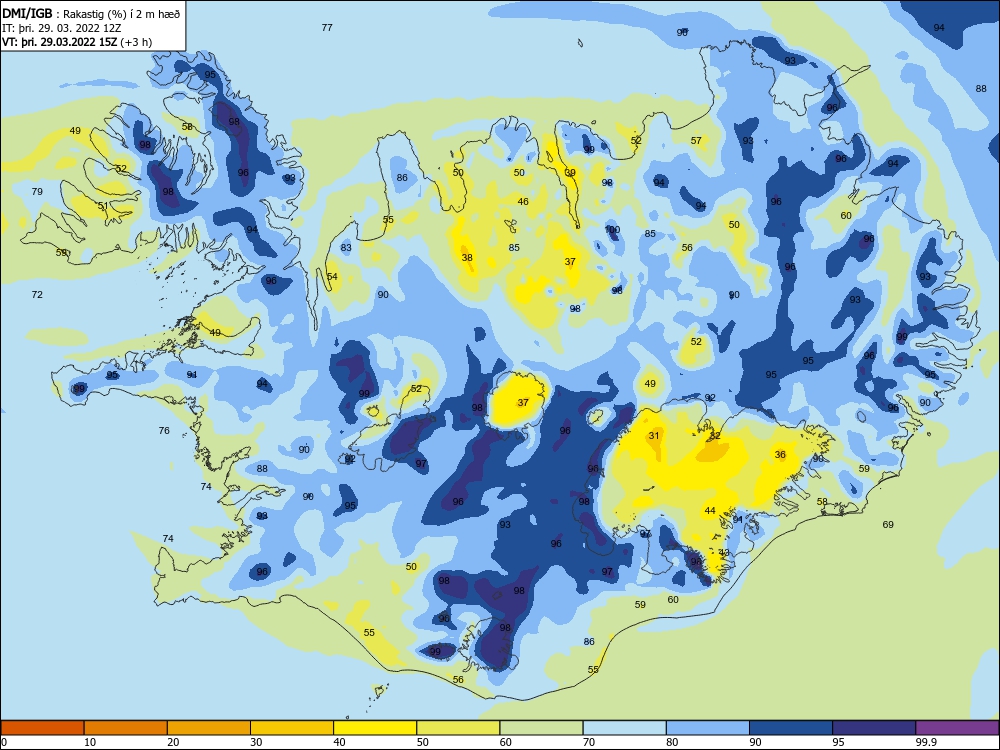Click the humidity value '83' on the map
This screenshot has width=1000, height=750.
pyautogui.click(x=346, y=247)
